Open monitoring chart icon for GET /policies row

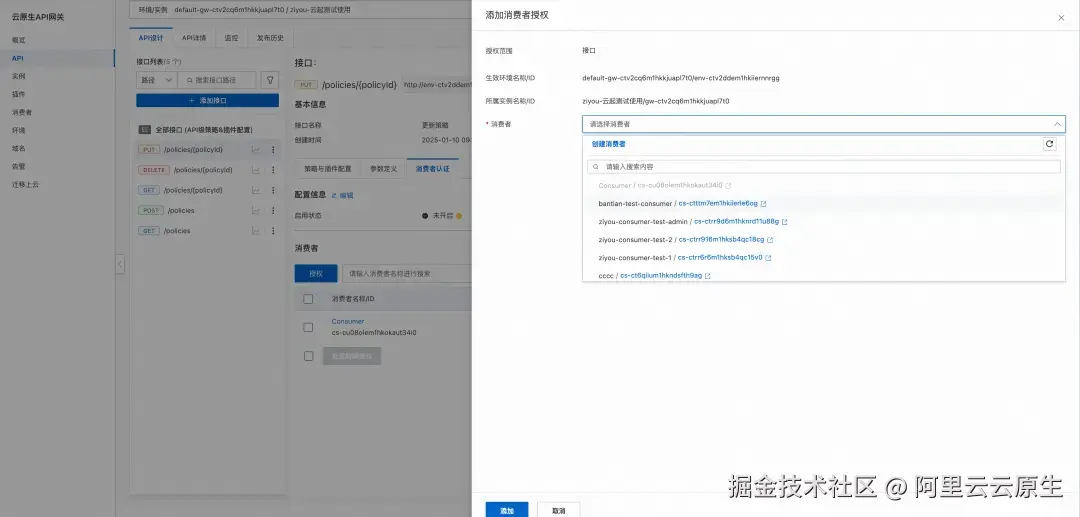256,231
